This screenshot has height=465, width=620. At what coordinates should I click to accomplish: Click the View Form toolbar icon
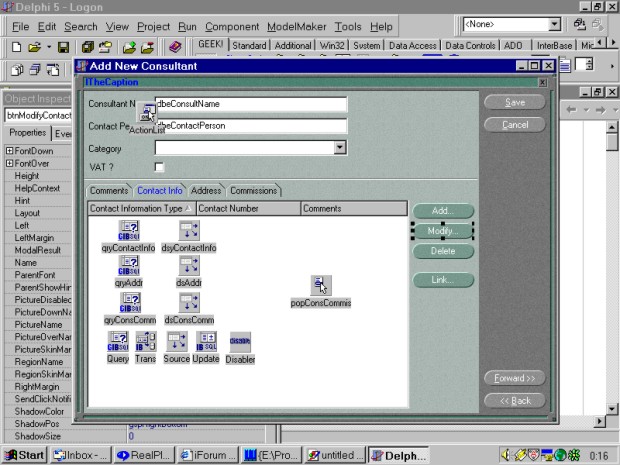click(35, 70)
